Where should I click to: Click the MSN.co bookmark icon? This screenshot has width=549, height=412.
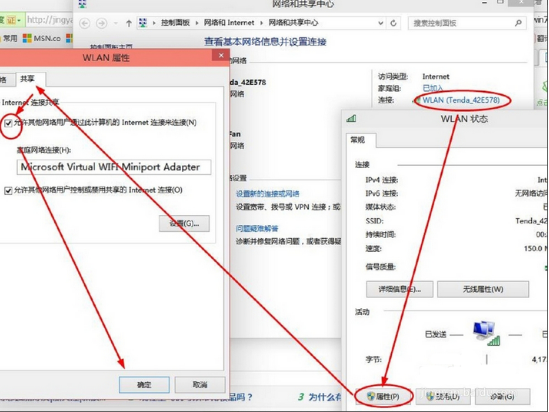tap(27, 38)
